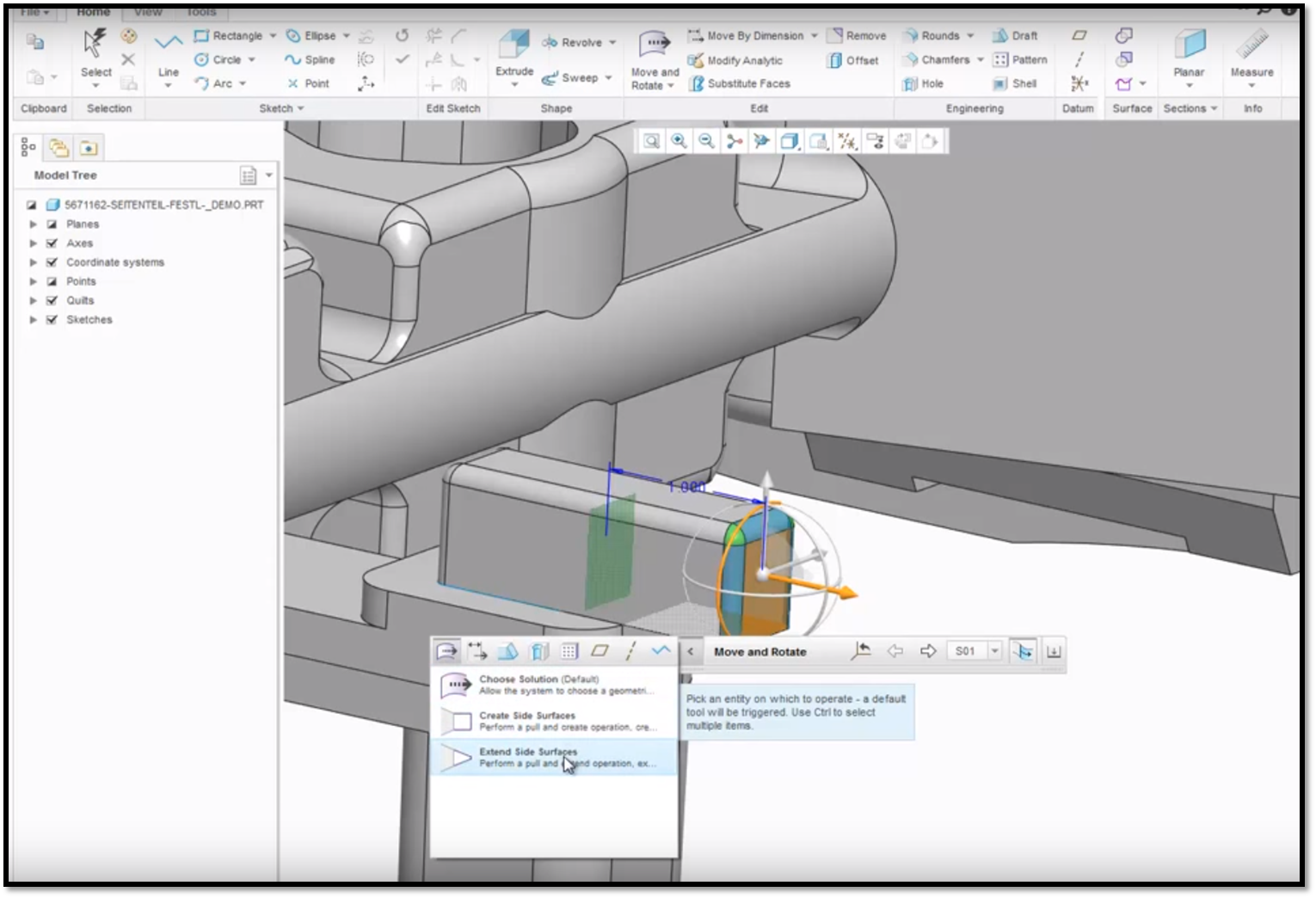
Task: Toggle the Sketches visibility checkbox
Action: click(52, 319)
